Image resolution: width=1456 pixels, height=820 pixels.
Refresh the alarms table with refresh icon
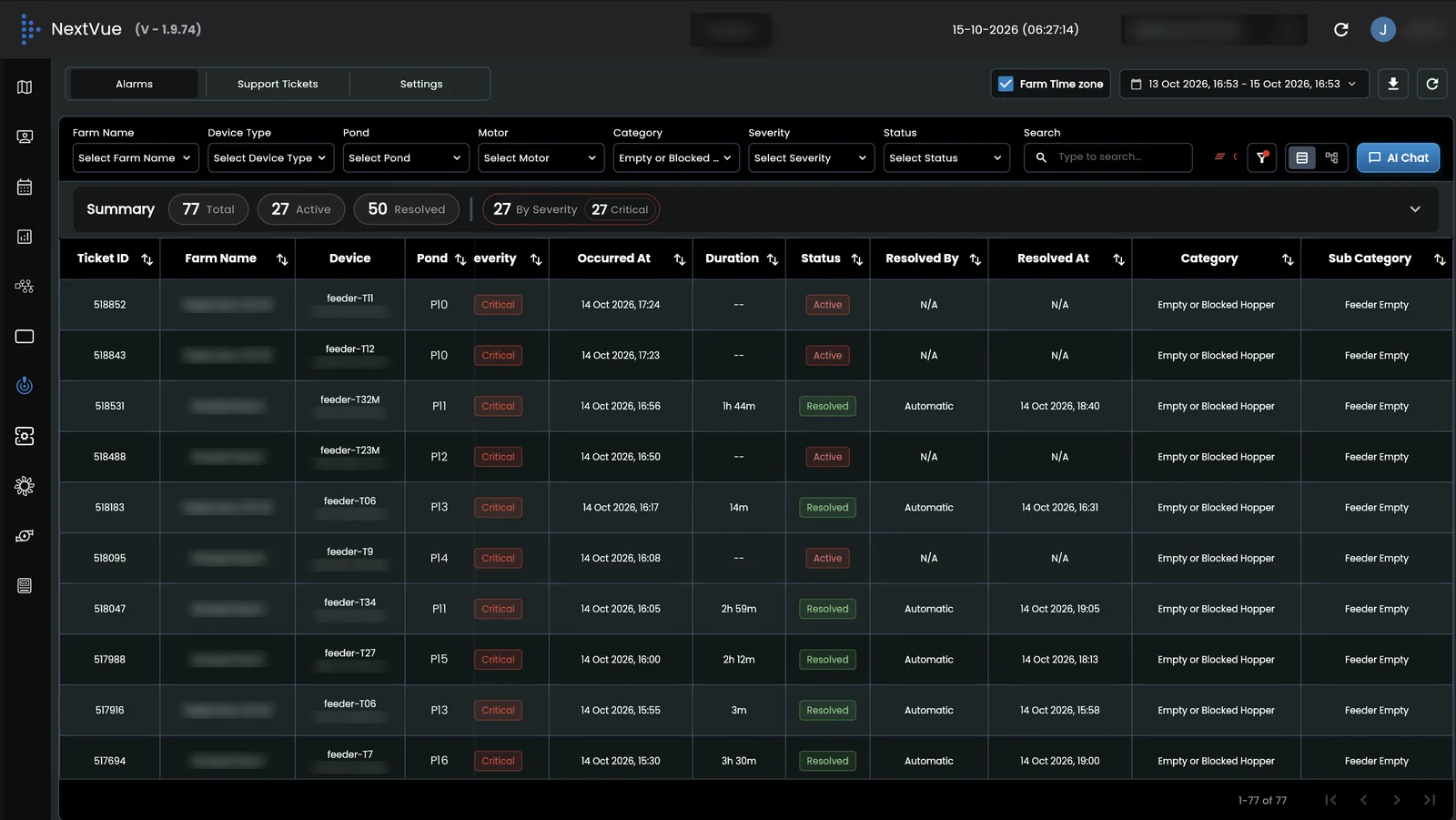point(1432,84)
